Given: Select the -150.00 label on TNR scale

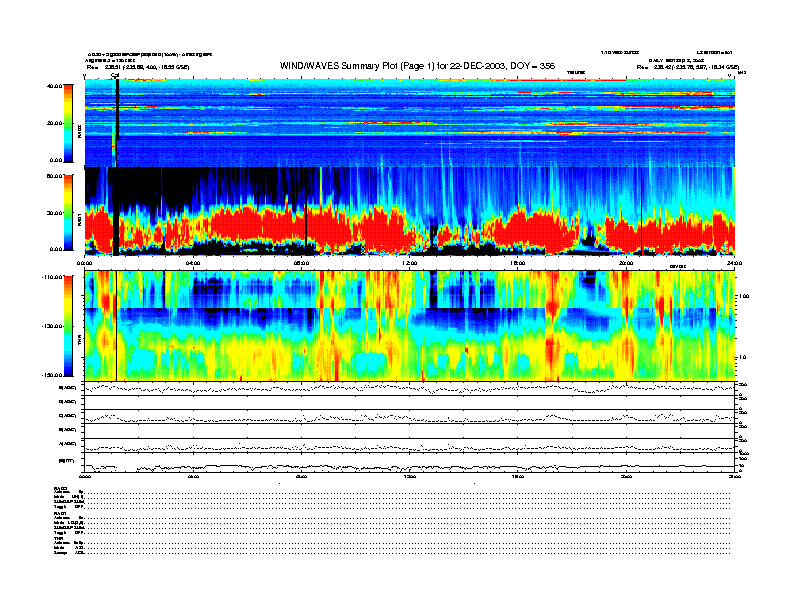Looking at the screenshot, I should pyautogui.click(x=53, y=375).
